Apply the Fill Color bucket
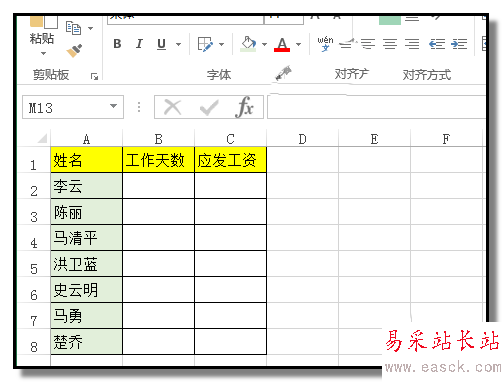 point(248,44)
